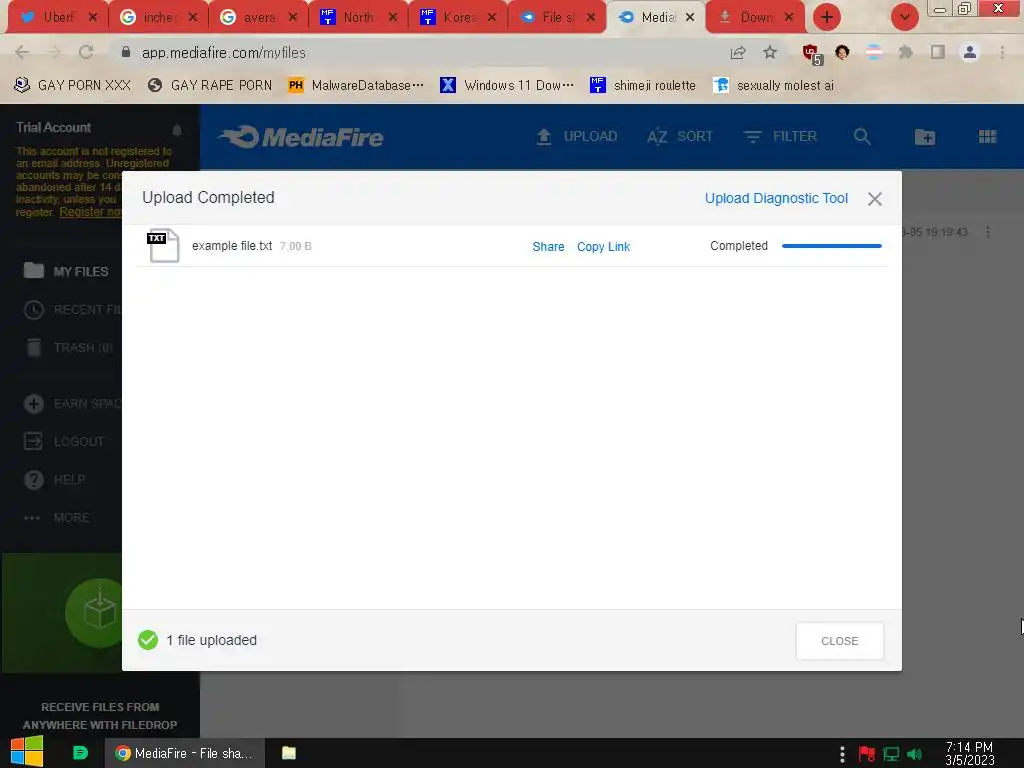Click the browser address bar URL

pyautogui.click(x=223, y=53)
